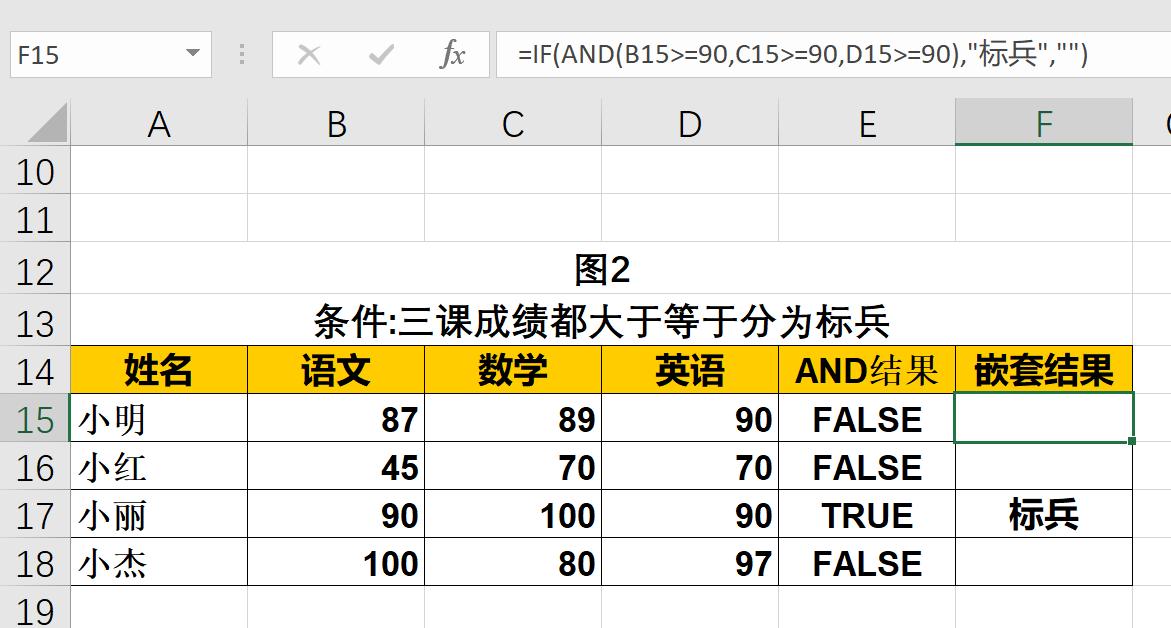Viewport: 1171px width, 628px height.
Task: Select the FALSE result for 小杰
Action: click(x=867, y=562)
